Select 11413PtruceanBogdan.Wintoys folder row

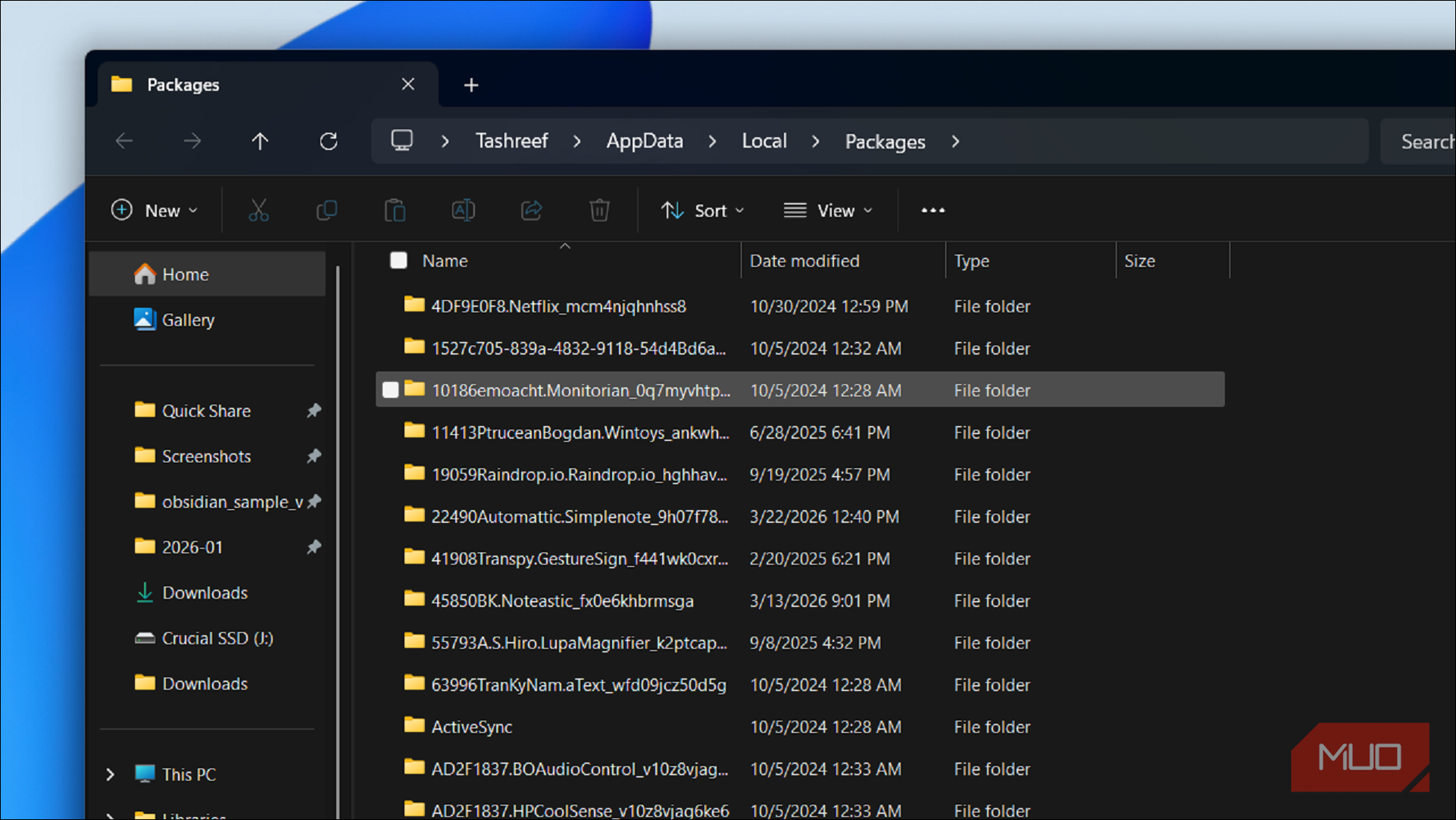800,432
